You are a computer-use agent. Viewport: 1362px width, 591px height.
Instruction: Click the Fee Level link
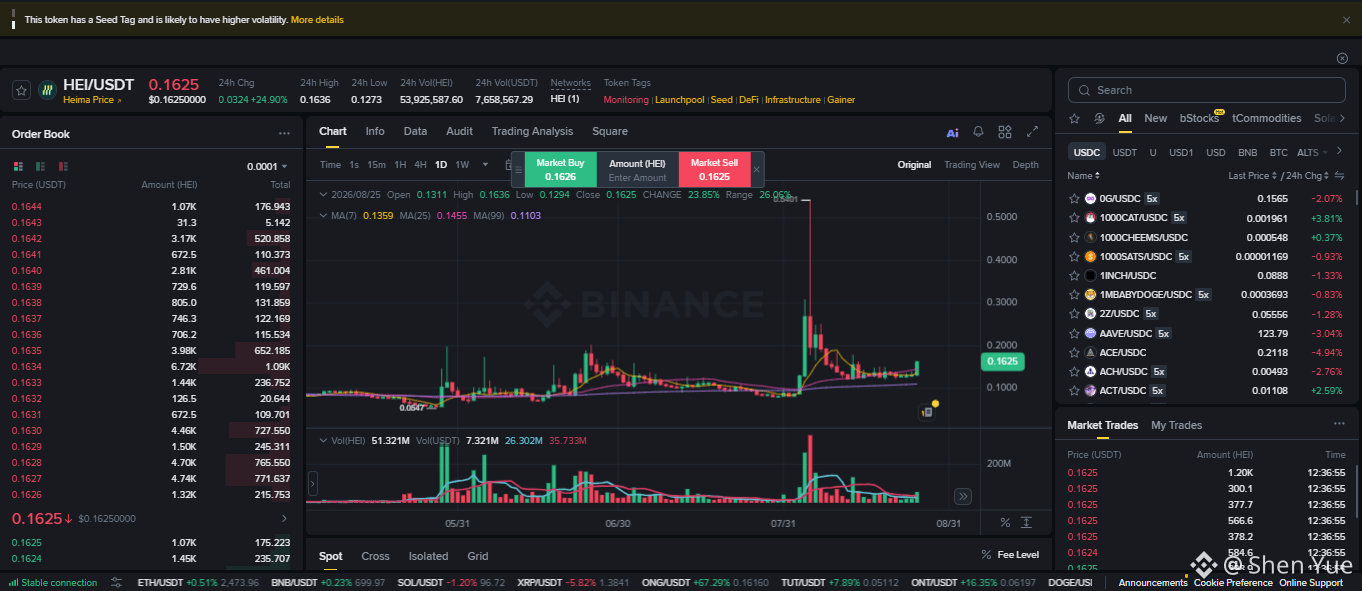(1009, 554)
